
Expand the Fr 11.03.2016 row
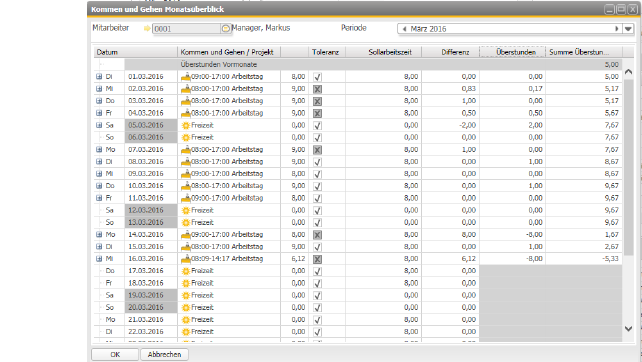pos(99,198)
